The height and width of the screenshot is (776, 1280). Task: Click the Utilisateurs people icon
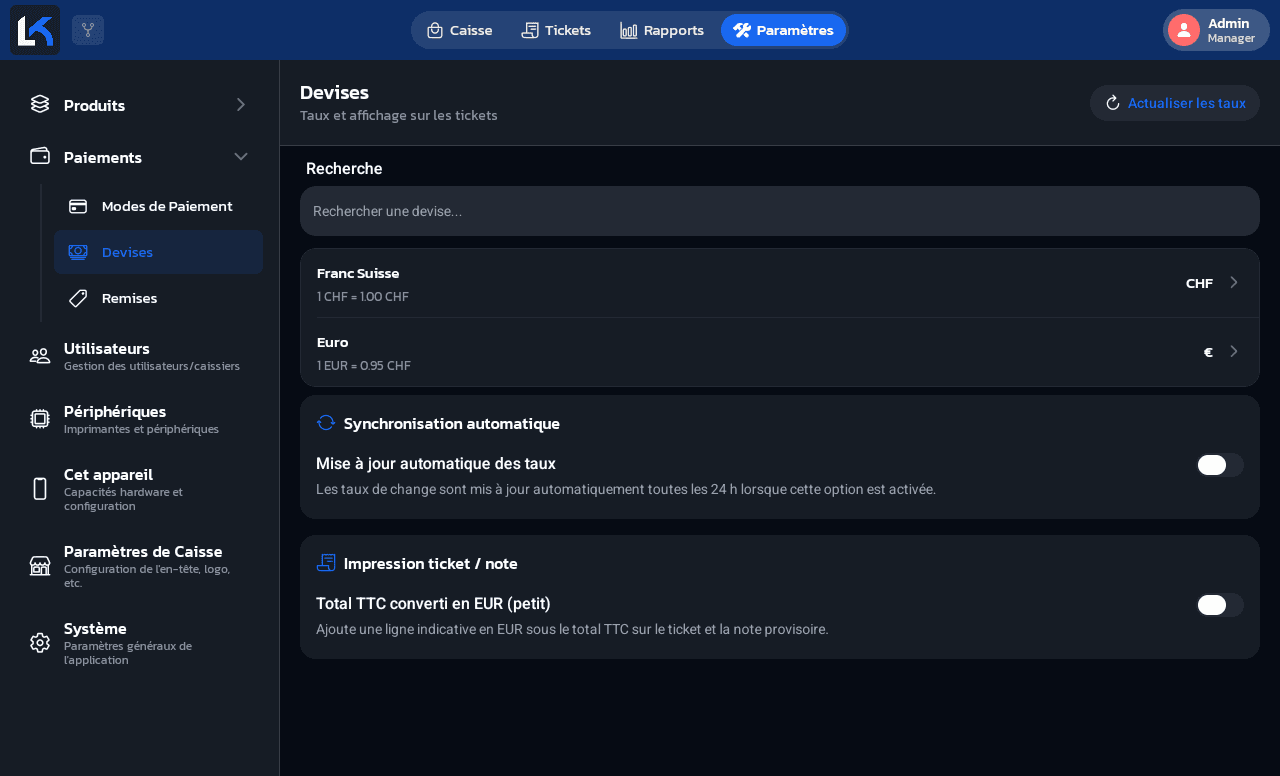40,356
